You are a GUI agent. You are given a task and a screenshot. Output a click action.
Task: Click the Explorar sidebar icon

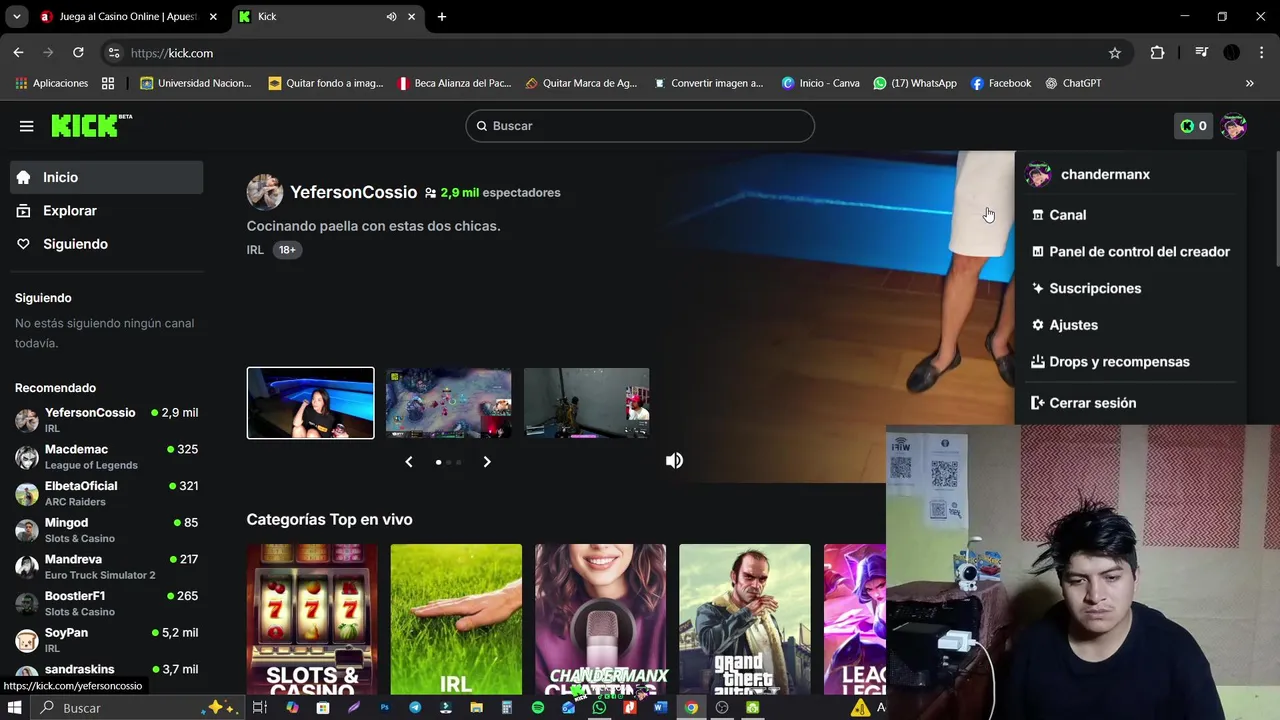pos(23,211)
